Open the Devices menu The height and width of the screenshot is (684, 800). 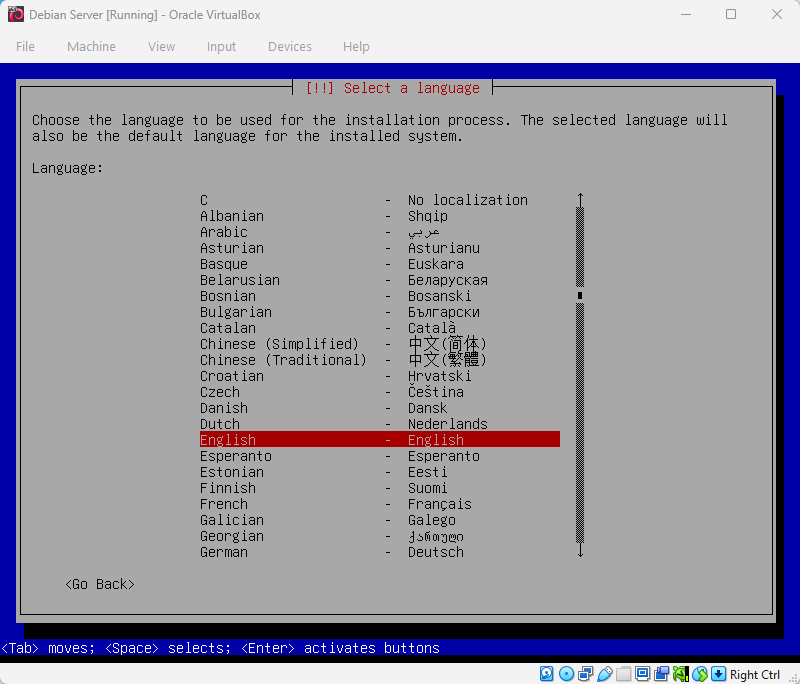coord(289,46)
